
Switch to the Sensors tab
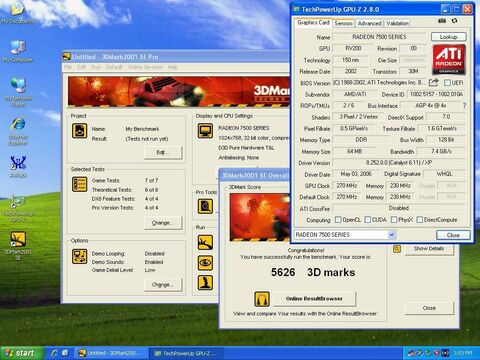click(x=343, y=23)
